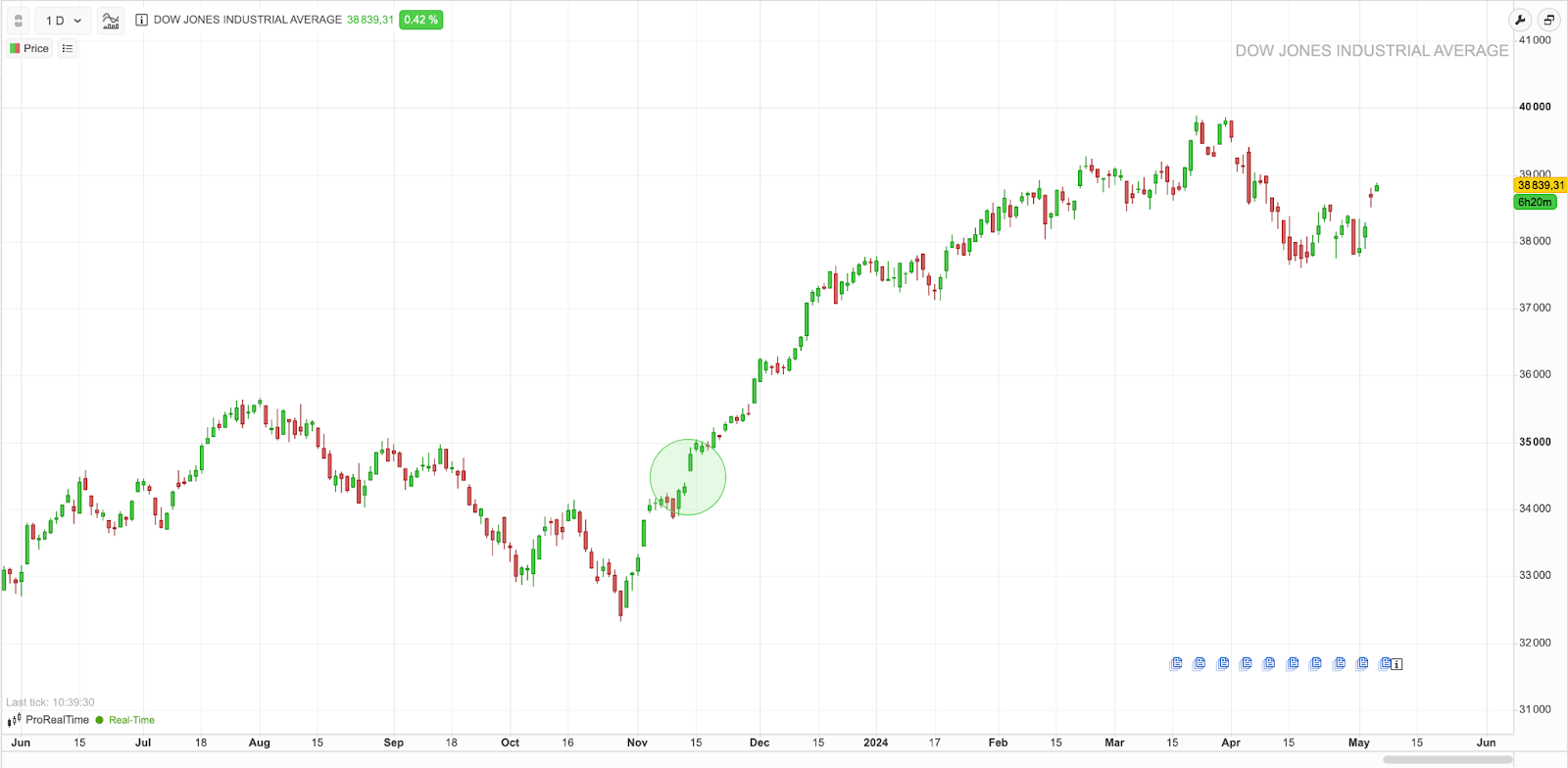Click the chain link icon beside timeframe
Viewport: 1568px width, 768px height.
(19, 20)
